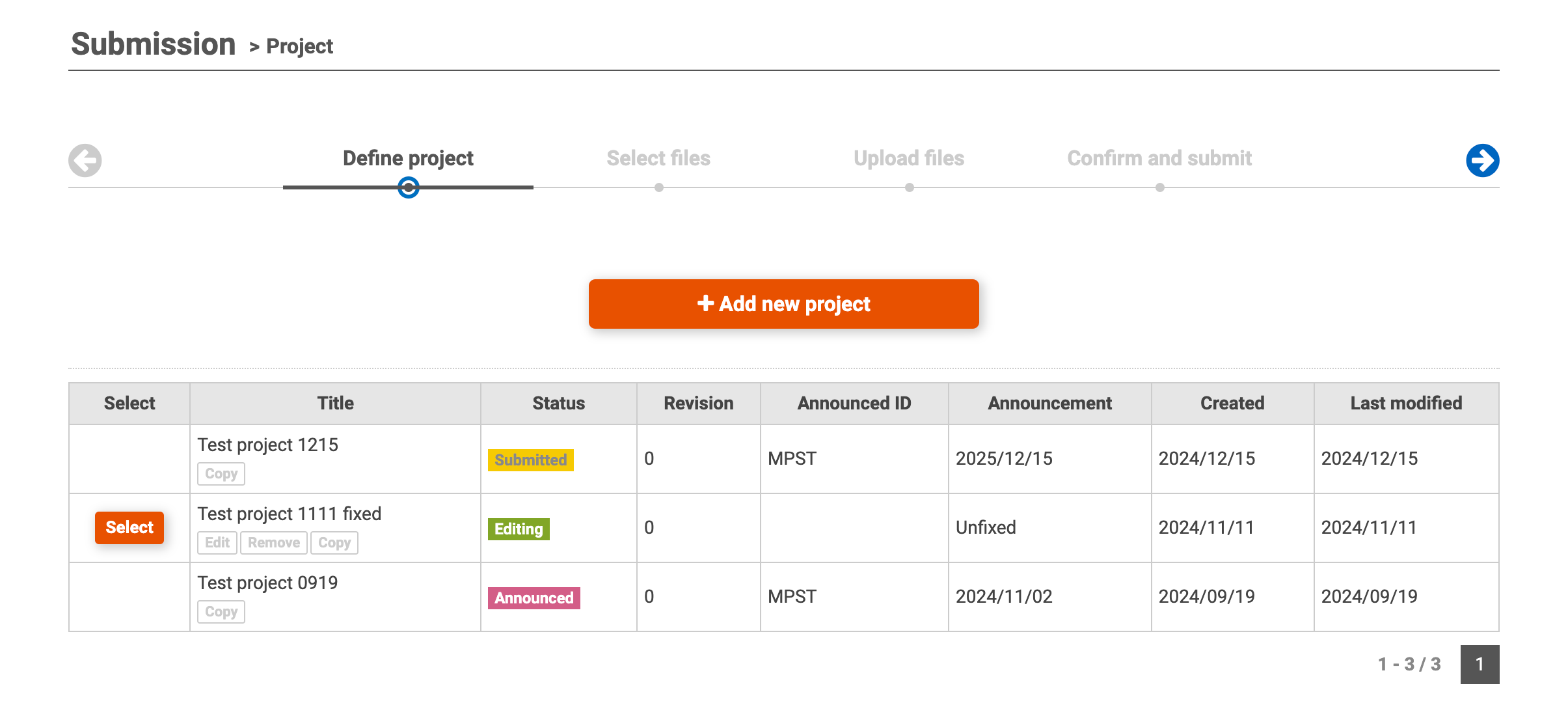Remove Test project 1111 fixed
Screen dimensions: 1568x703
pyautogui.click(x=274, y=543)
